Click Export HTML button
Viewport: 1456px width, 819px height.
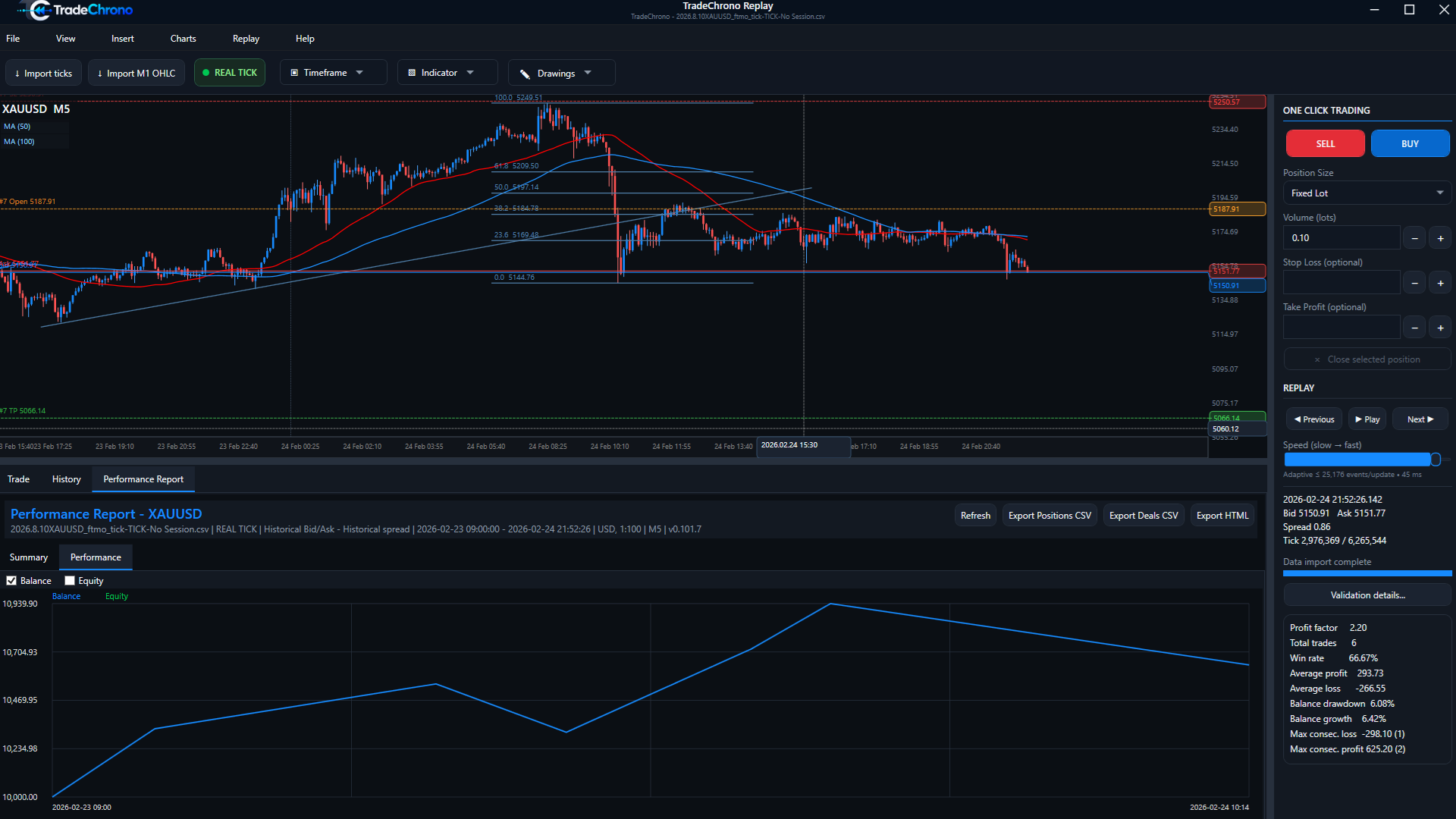pos(1222,516)
